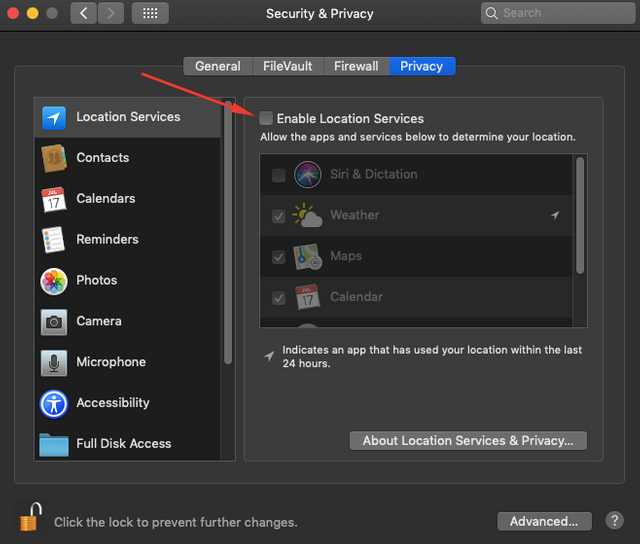The image size is (640, 544).
Task: Close the Security & Privacy window
Action: click(x=13, y=13)
